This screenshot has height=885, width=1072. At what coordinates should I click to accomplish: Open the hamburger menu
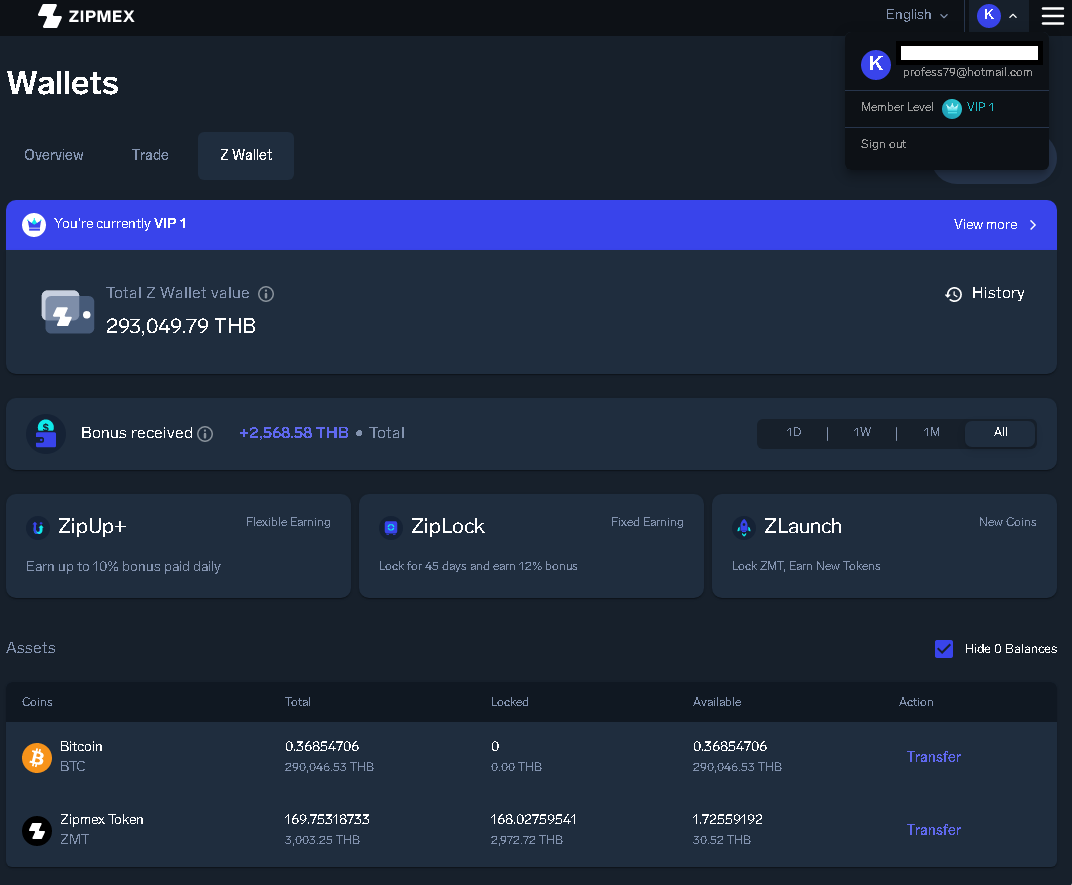pos(1052,16)
